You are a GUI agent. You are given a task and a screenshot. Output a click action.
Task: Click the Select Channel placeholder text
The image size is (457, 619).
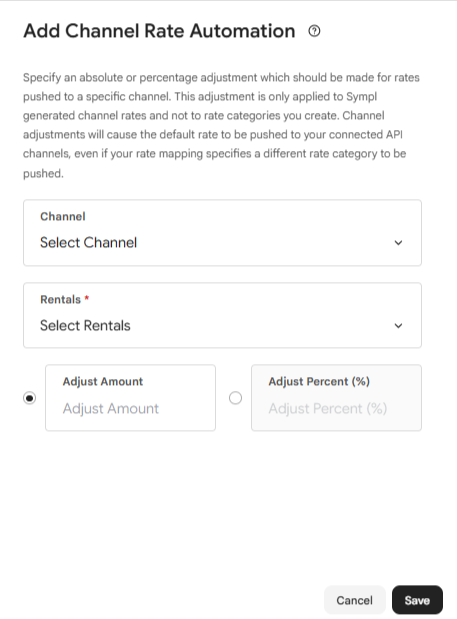[88, 242]
